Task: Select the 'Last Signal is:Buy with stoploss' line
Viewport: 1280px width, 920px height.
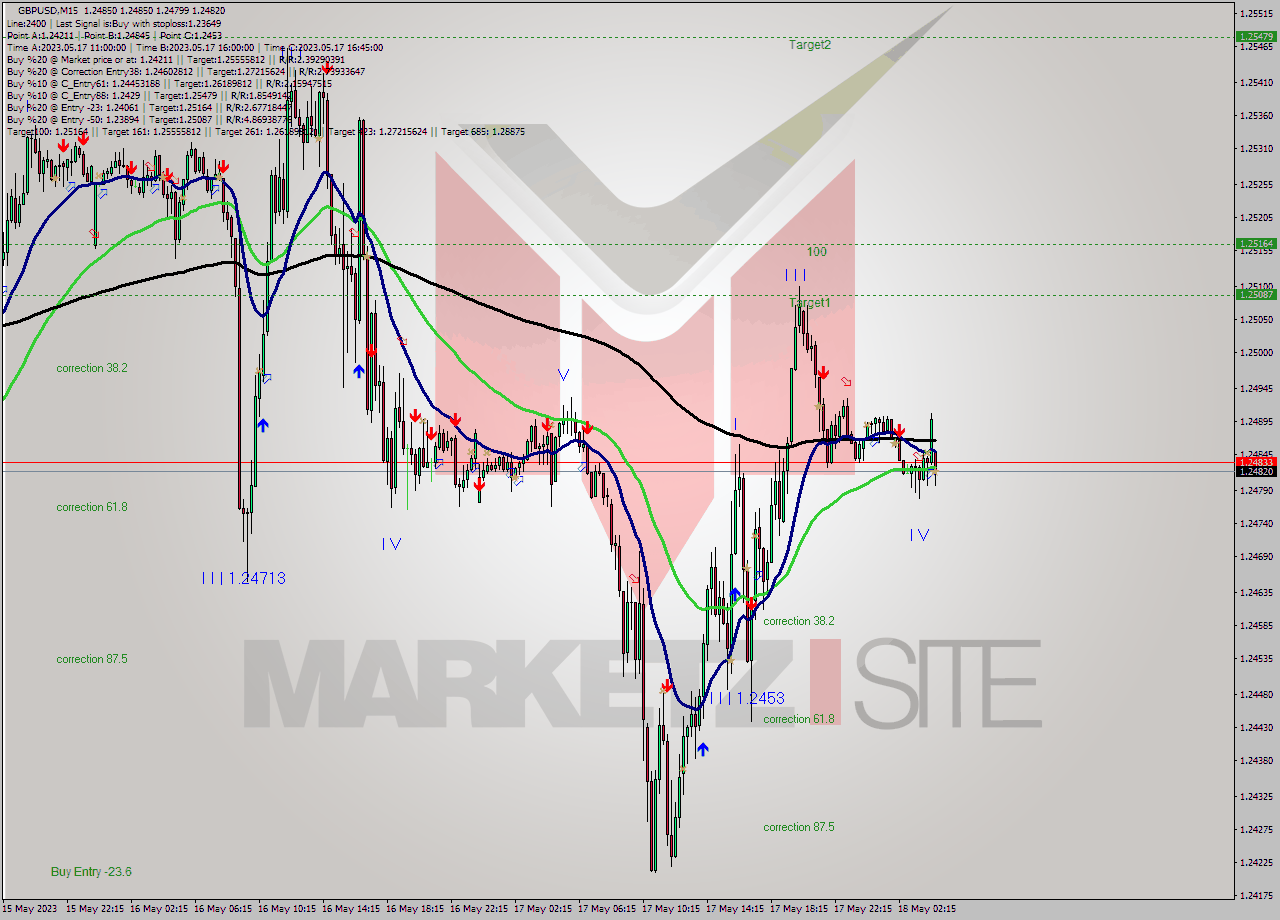Action: click(x=139, y=23)
